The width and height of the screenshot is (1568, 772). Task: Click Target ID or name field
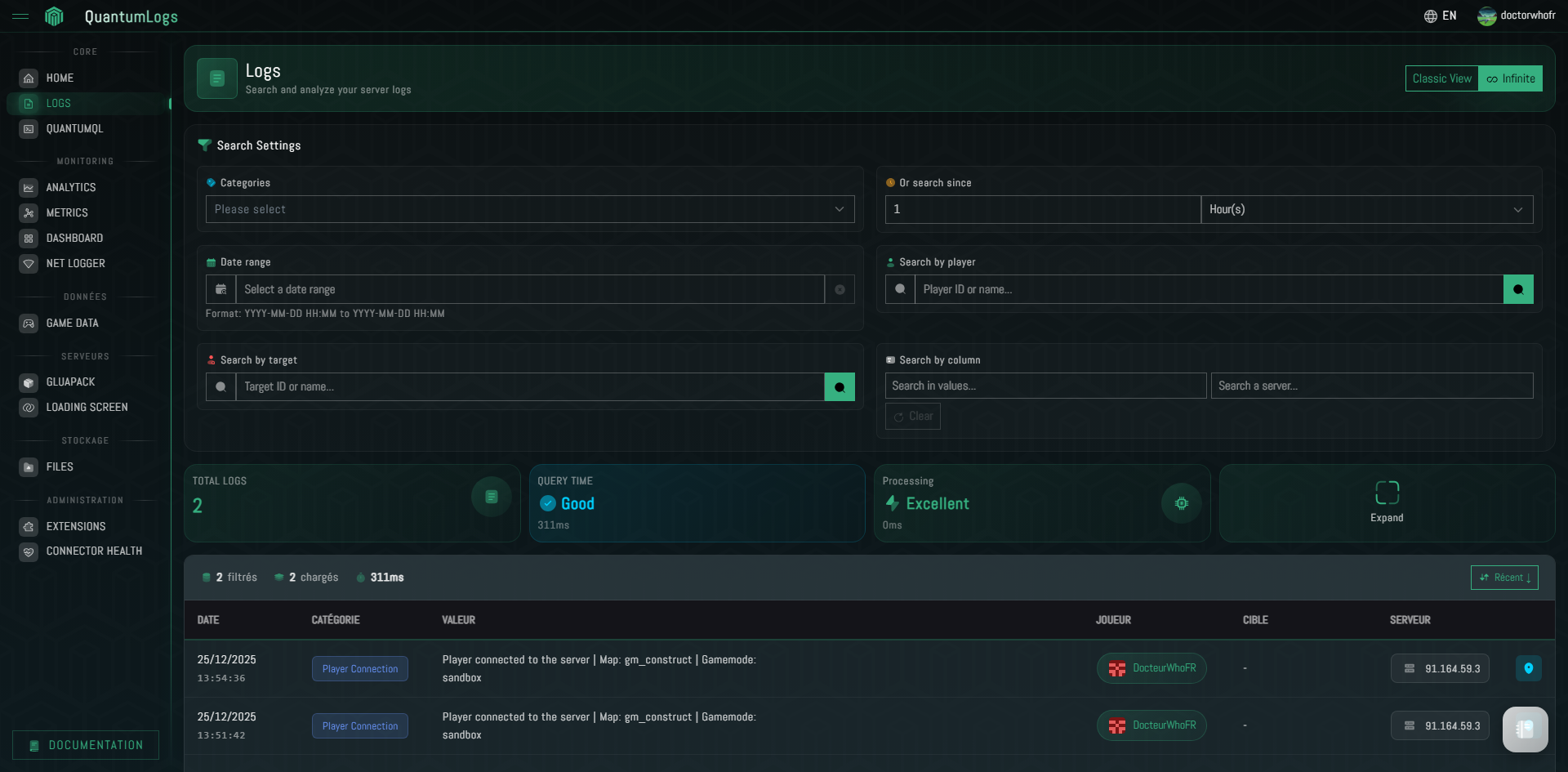click(x=530, y=386)
